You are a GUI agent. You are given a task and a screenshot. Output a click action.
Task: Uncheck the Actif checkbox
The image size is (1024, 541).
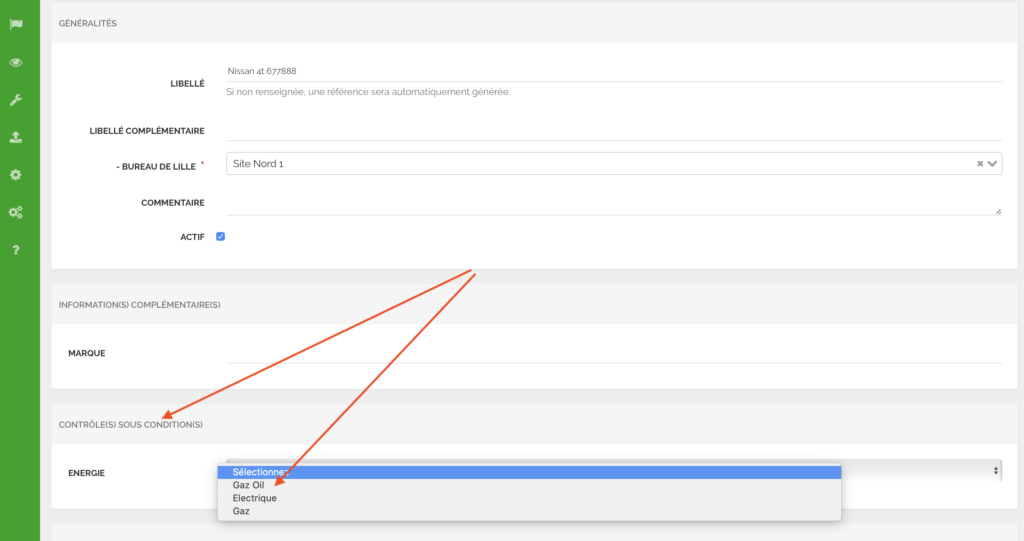tap(221, 237)
